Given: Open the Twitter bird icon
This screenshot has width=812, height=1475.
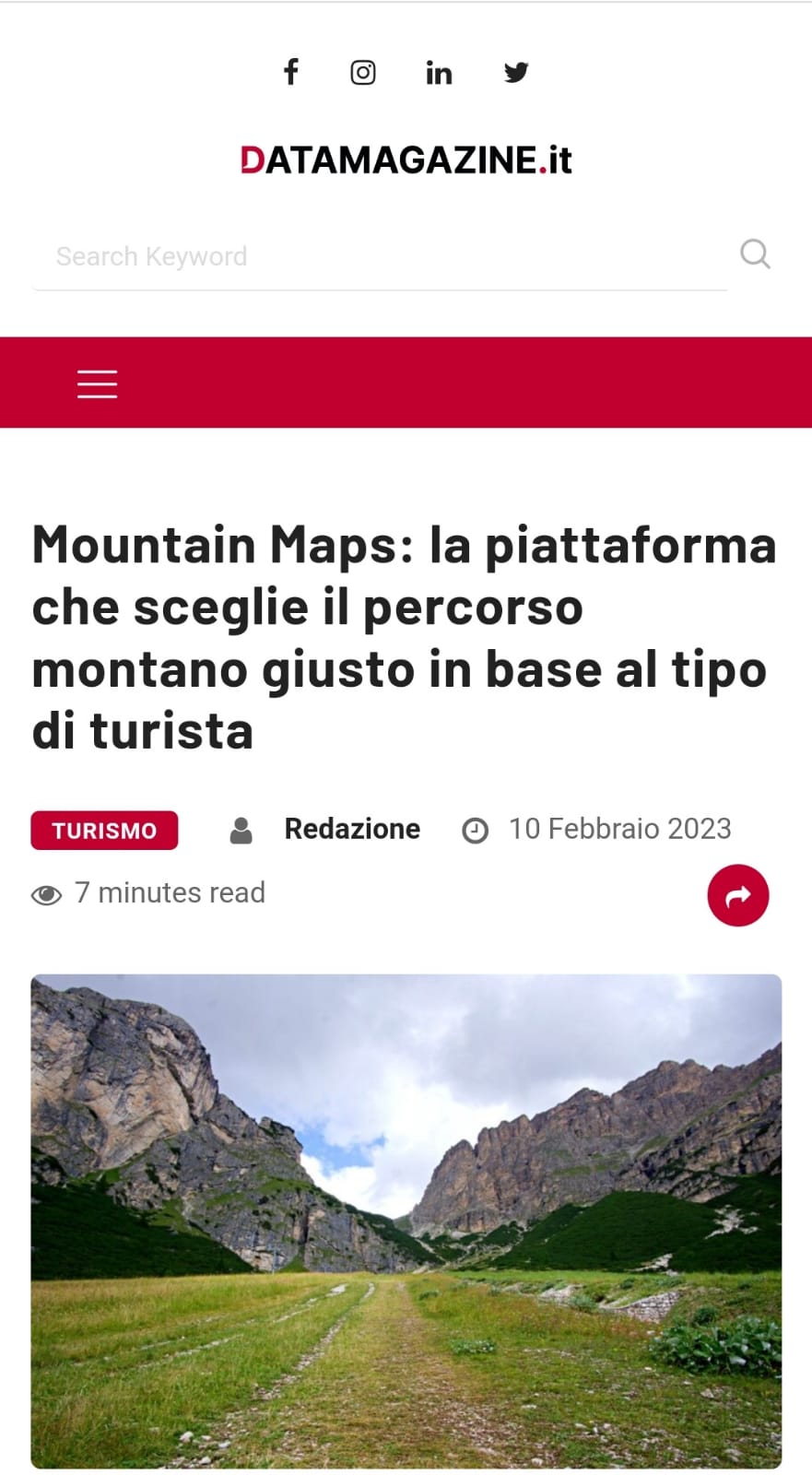Looking at the screenshot, I should pos(516,72).
